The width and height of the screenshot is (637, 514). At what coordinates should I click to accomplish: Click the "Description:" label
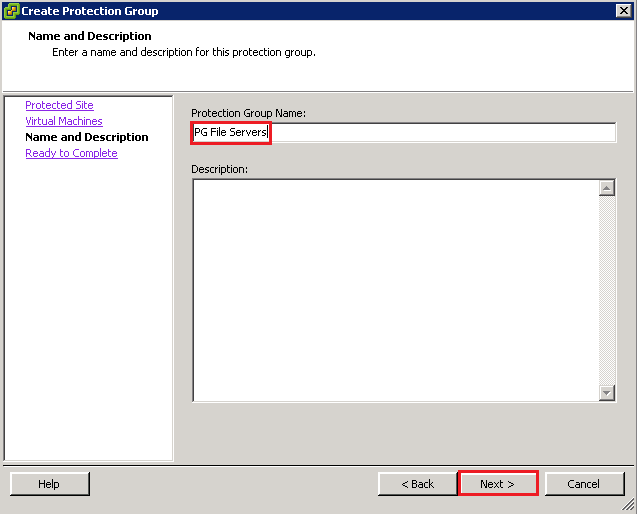(x=219, y=169)
